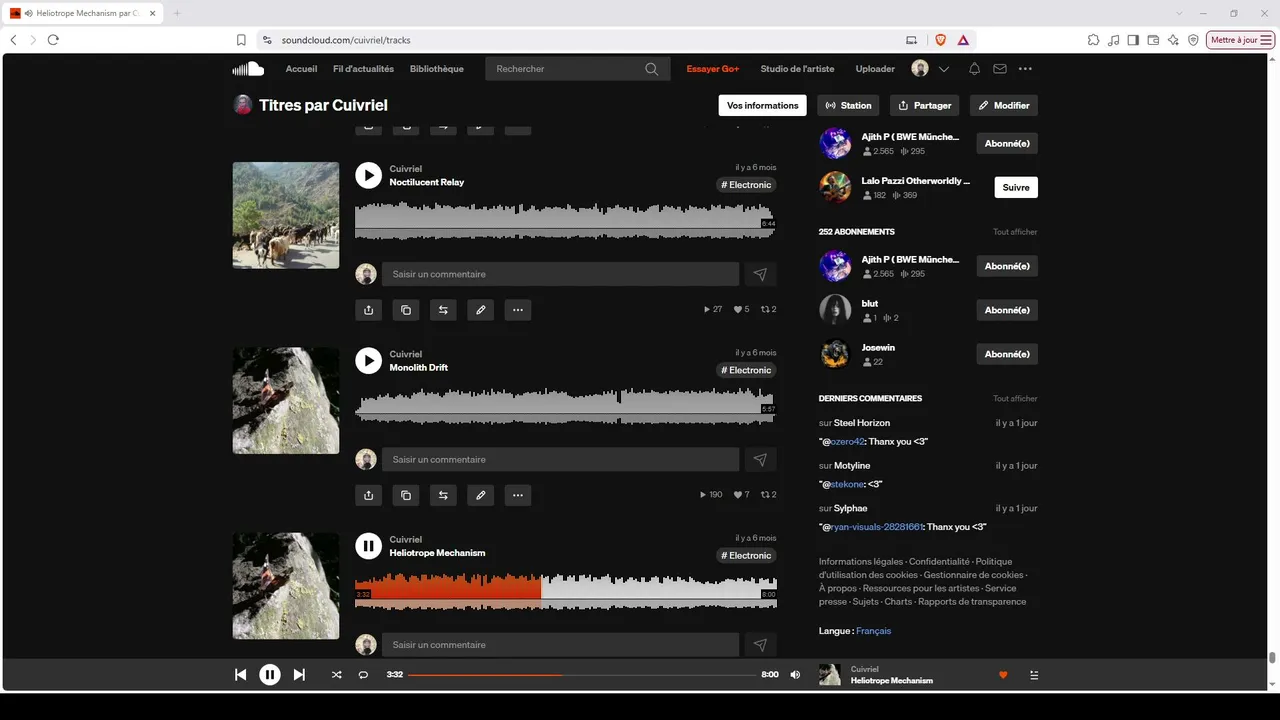Unlike the current track with the heart
The image size is (1280, 720).
[1003, 675]
